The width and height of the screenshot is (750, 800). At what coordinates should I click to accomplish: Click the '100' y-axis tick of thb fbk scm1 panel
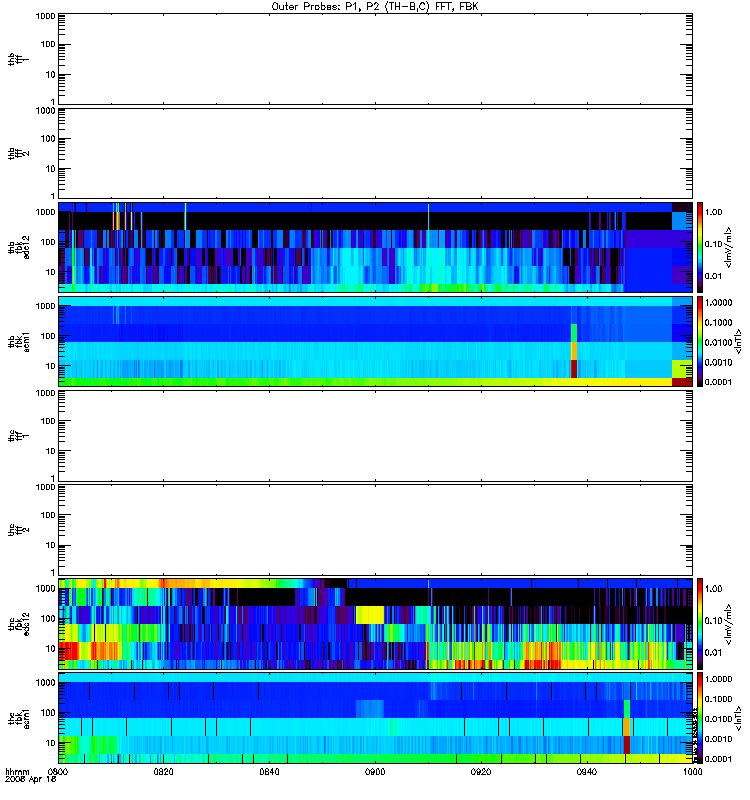[48, 336]
